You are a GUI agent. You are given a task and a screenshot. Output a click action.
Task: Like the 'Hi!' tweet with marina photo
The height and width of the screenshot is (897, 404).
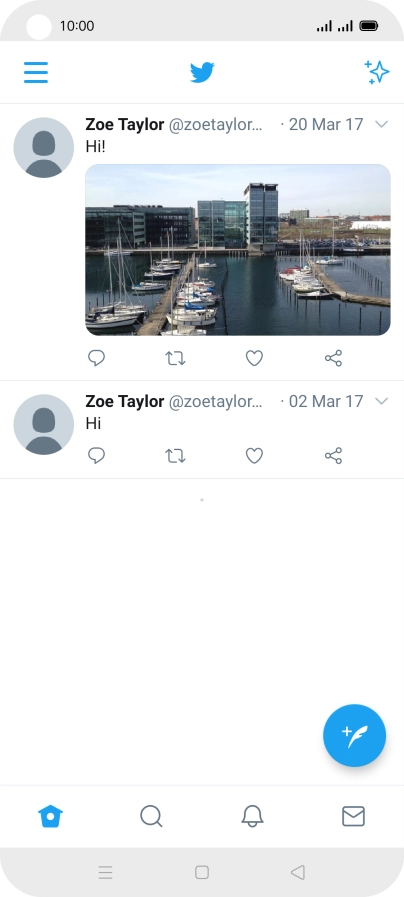(x=254, y=358)
